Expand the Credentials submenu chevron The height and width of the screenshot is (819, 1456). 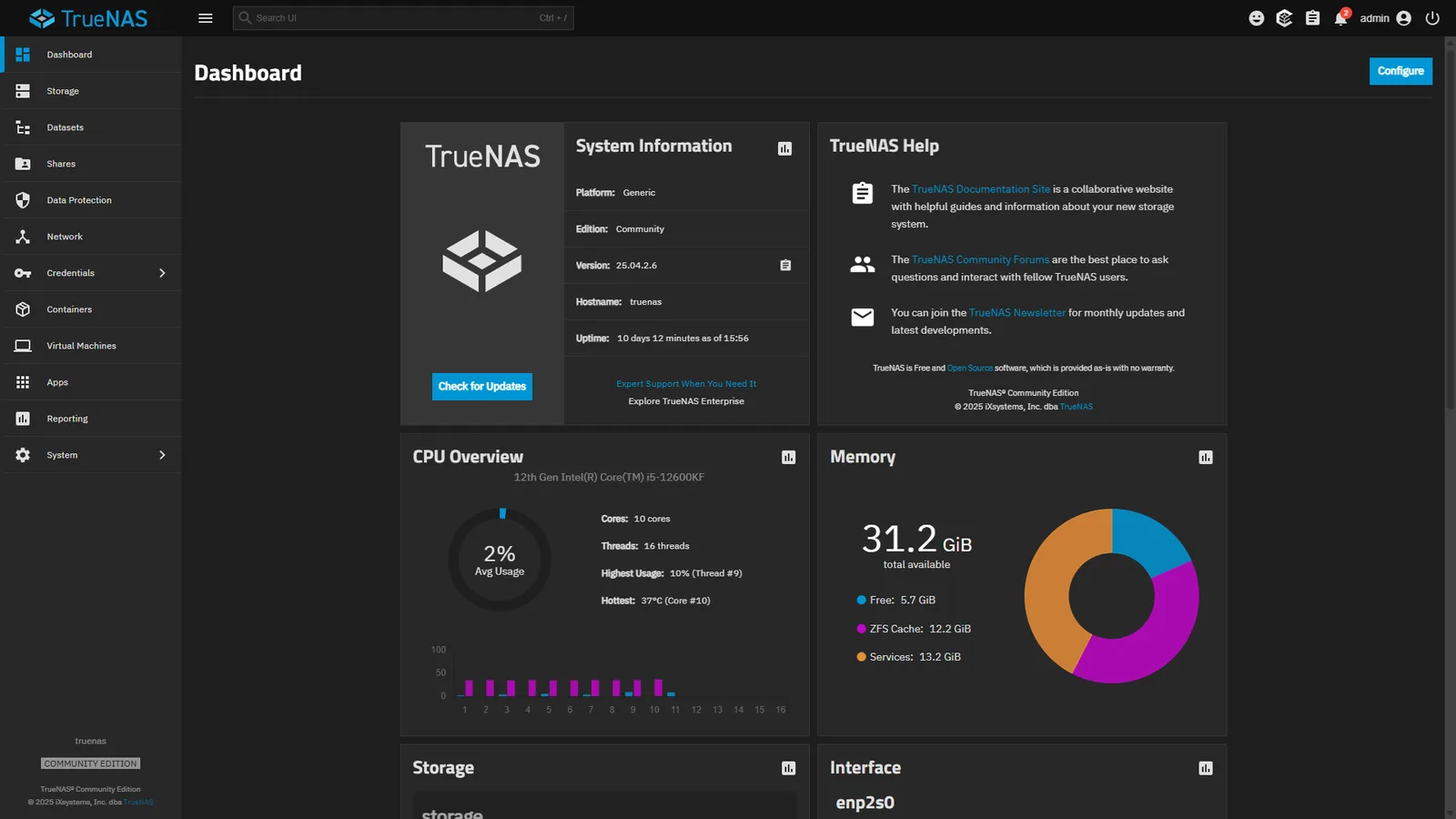(162, 273)
